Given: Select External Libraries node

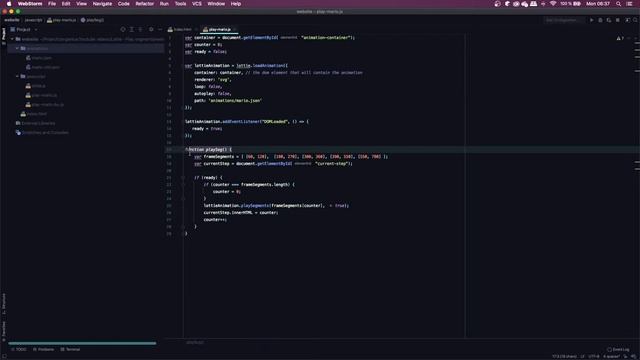Looking at the screenshot, I should click(35, 123).
